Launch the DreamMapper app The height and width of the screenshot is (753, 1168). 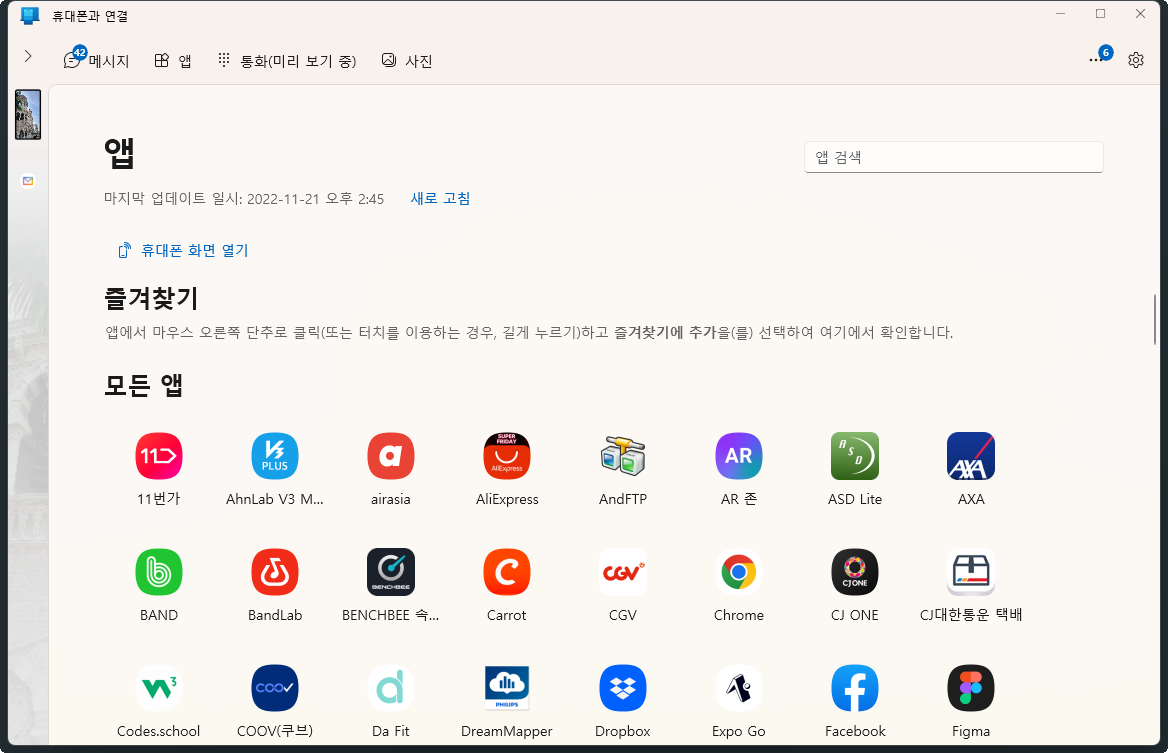coord(507,688)
